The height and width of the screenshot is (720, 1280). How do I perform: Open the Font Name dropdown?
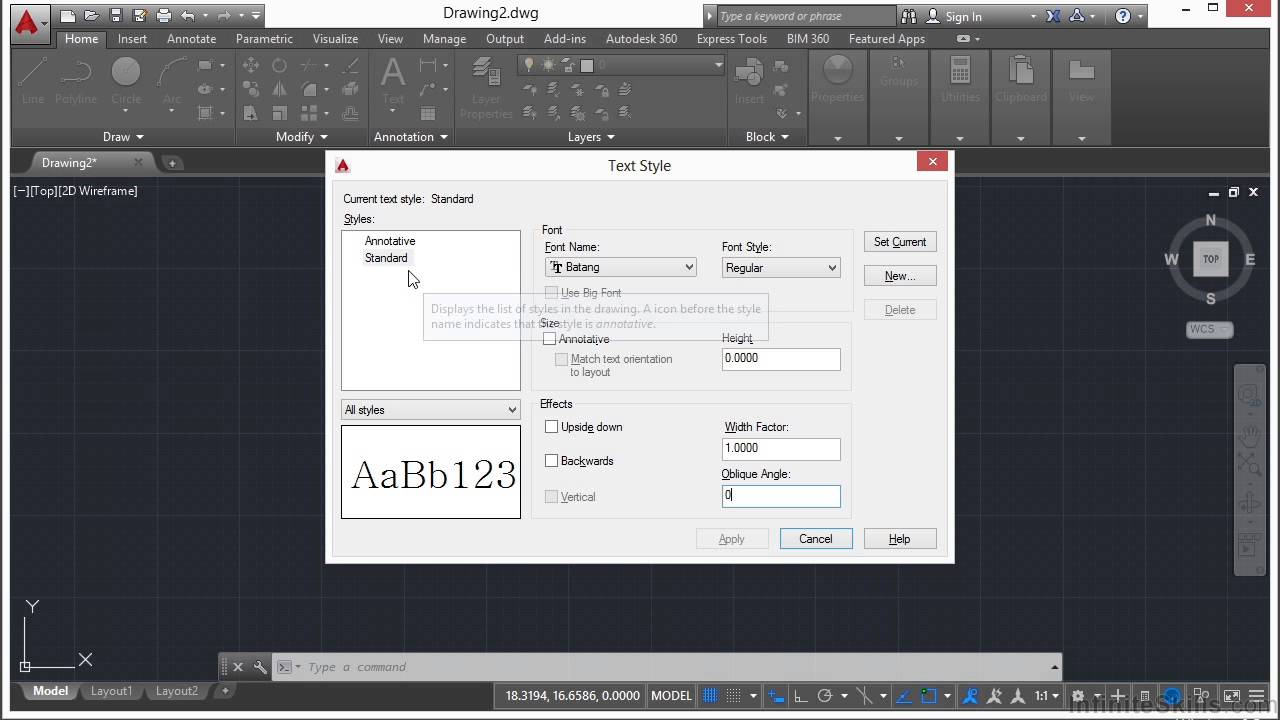(621, 268)
